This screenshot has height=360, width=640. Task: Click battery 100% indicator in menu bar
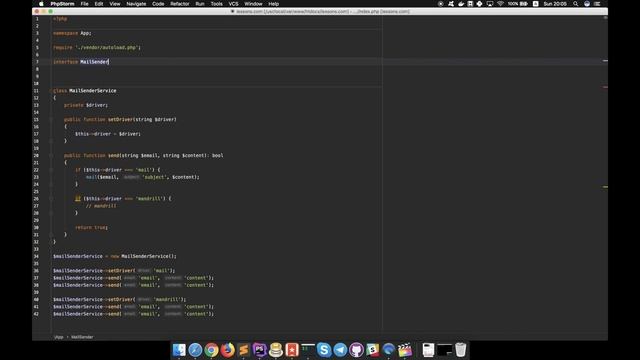518,4
